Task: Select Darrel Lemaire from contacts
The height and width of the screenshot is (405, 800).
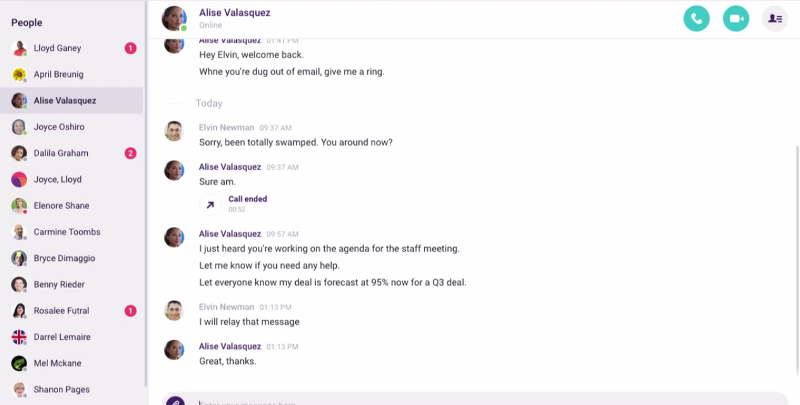Action: click(x=62, y=337)
